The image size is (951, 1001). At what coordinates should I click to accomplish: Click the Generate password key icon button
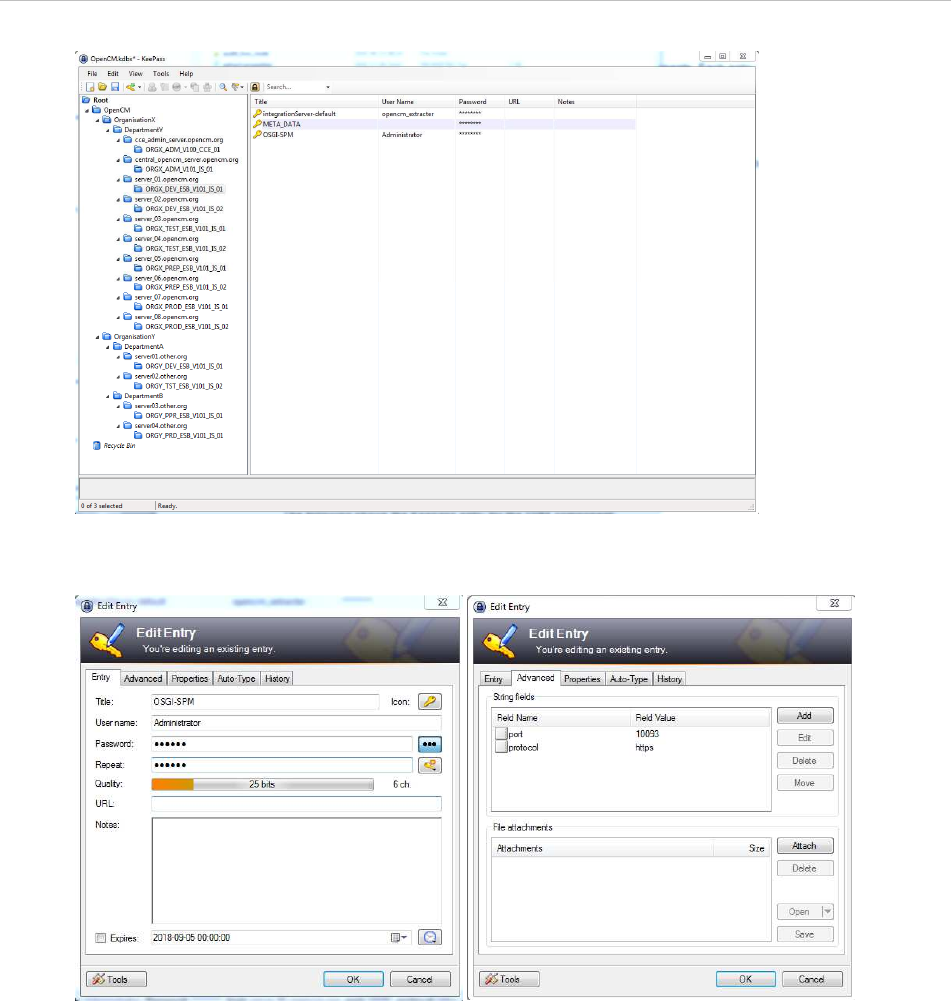coord(430,765)
